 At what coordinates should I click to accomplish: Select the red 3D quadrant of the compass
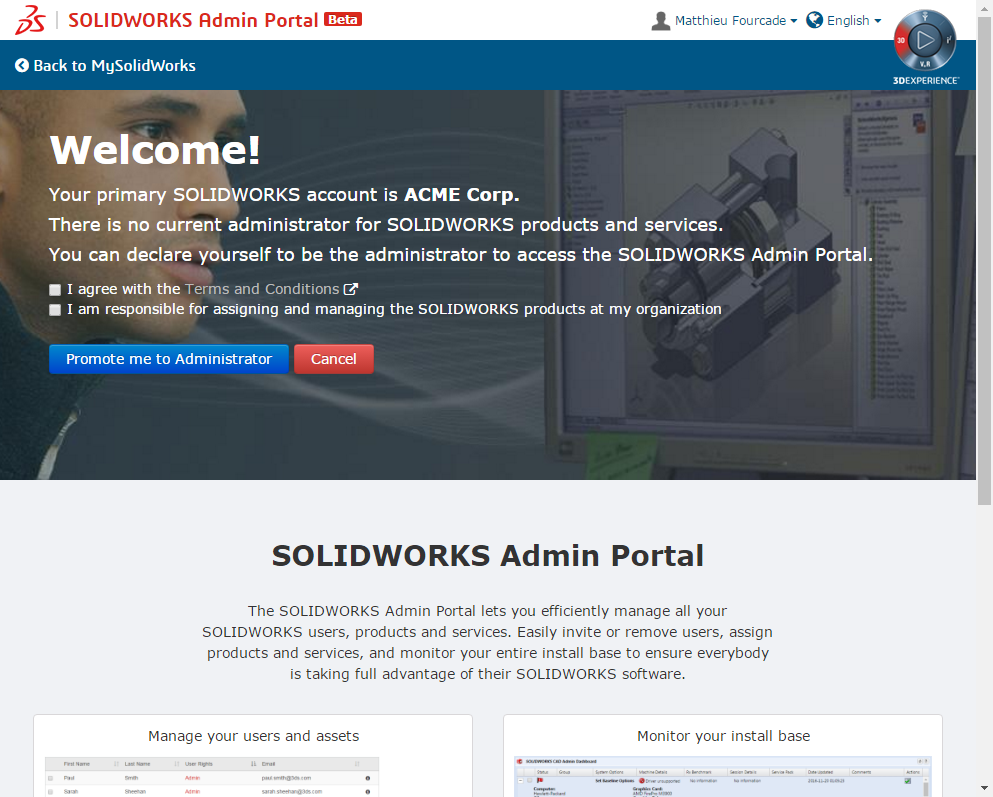pos(901,41)
